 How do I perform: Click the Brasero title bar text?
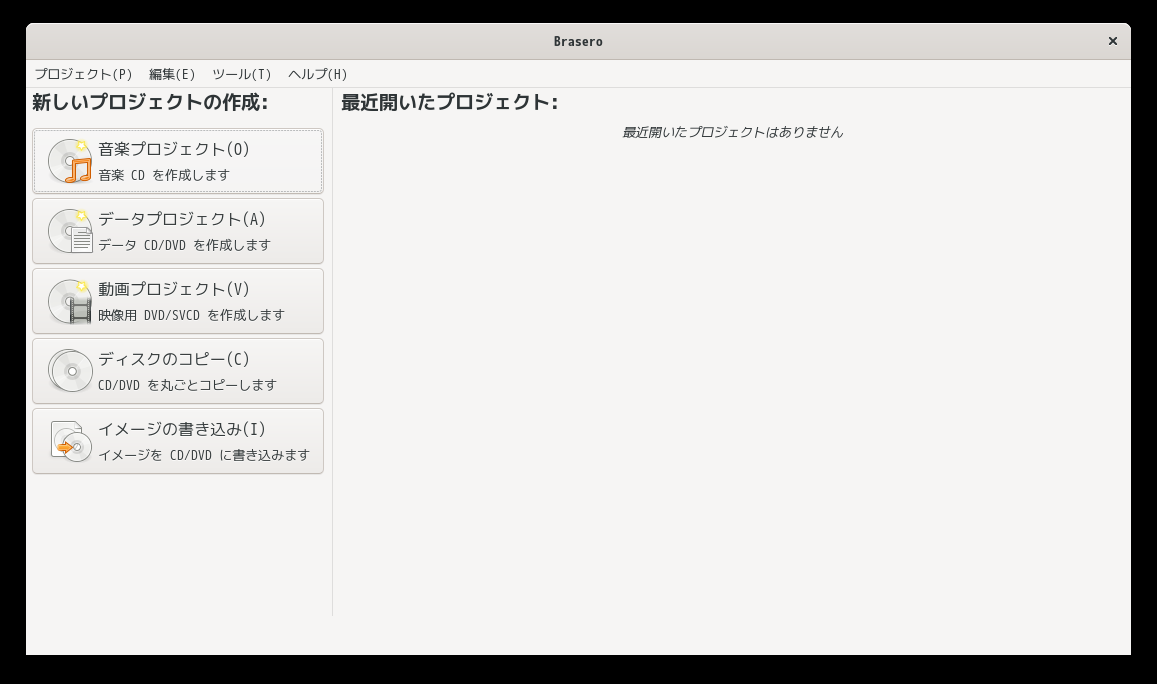click(x=578, y=41)
